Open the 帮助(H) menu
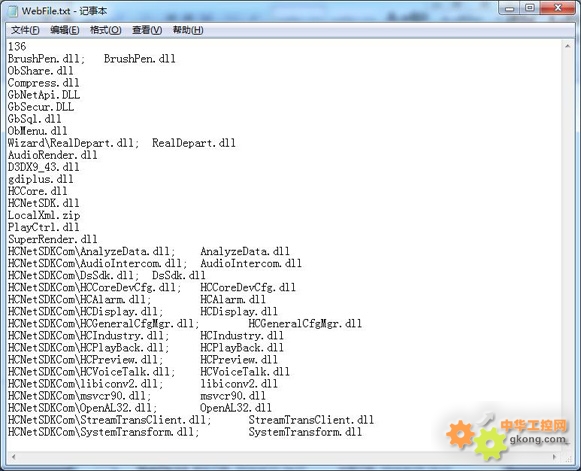 tap(188, 30)
